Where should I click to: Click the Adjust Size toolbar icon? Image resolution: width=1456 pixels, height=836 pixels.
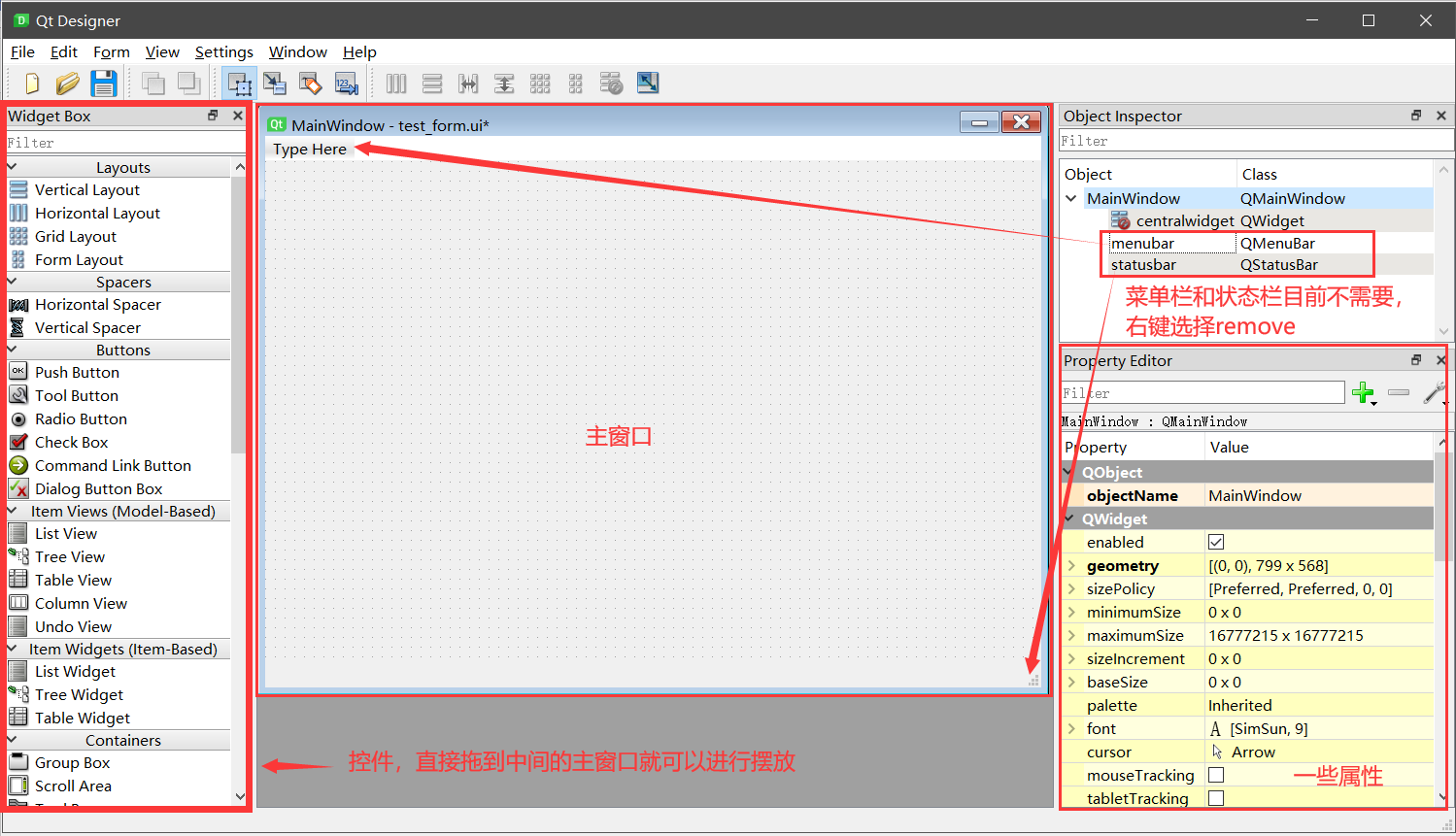(x=648, y=84)
